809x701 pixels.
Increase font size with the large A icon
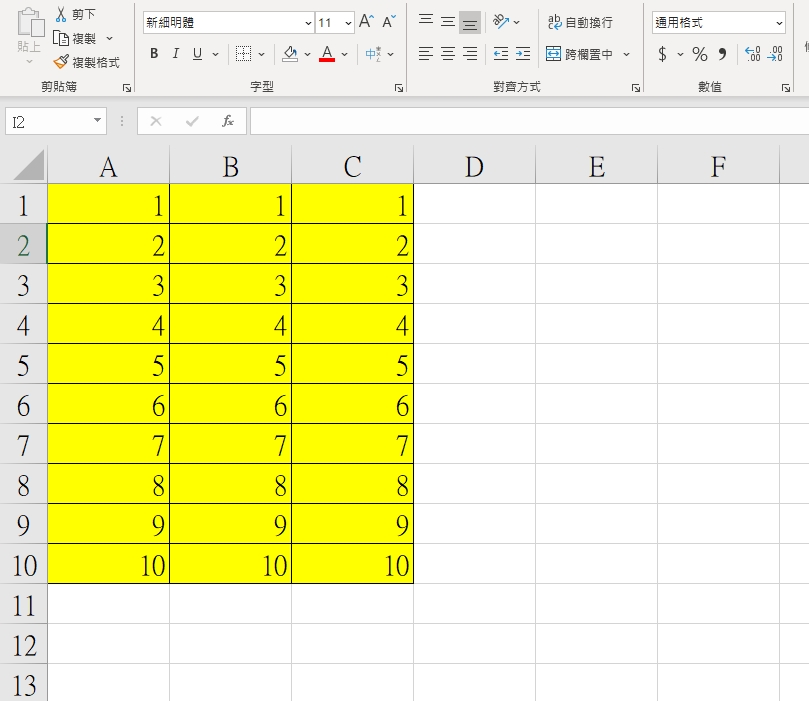(366, 22)
